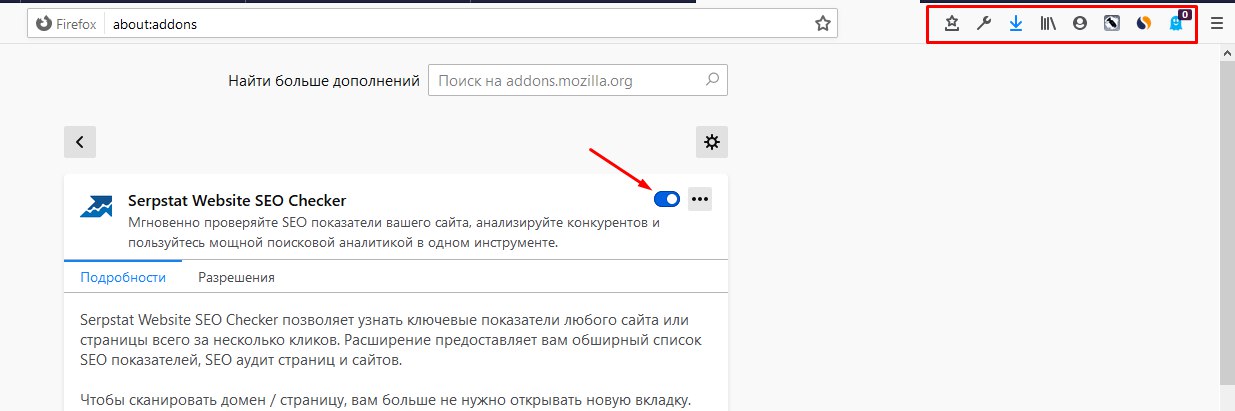Open the developer wrench tool icon
The width and height of the screenshot is (1235, 411).
[x=984, y=24]
